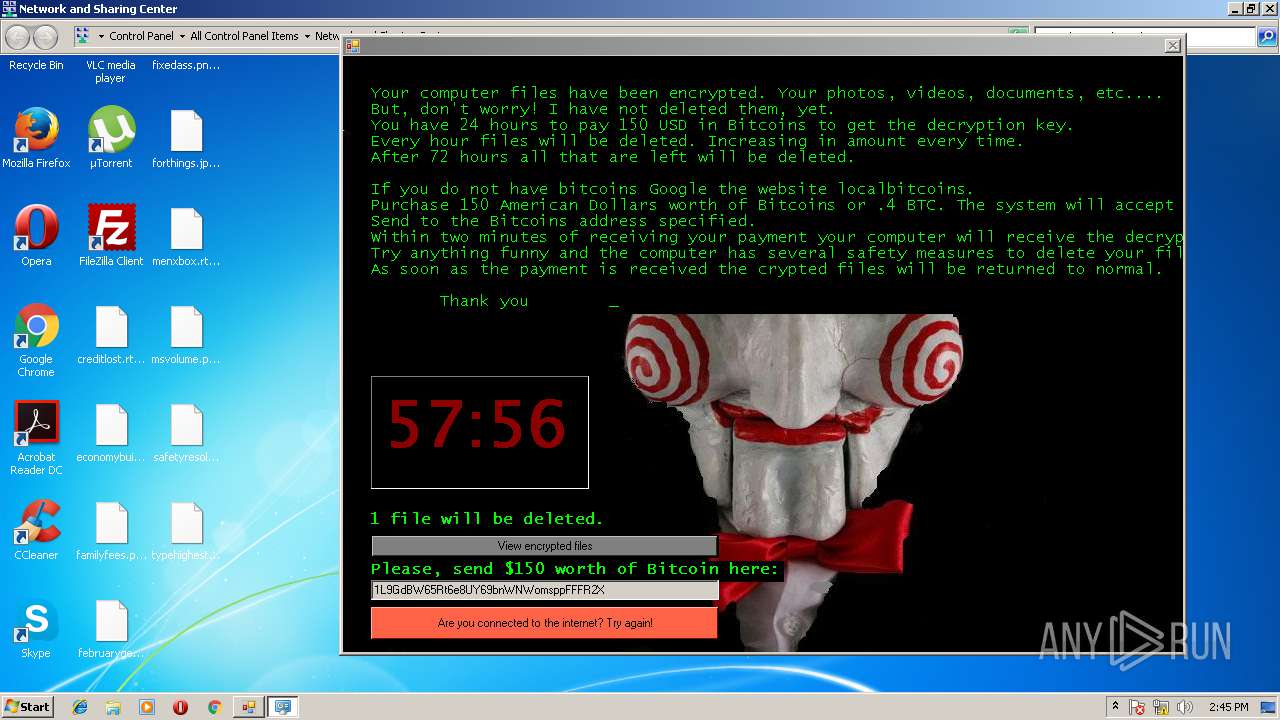The width and height of the screenshot is (1280, 720).
Task: Expand dropdown arrow before Control Panel breadcrumb
Action: 101,36
